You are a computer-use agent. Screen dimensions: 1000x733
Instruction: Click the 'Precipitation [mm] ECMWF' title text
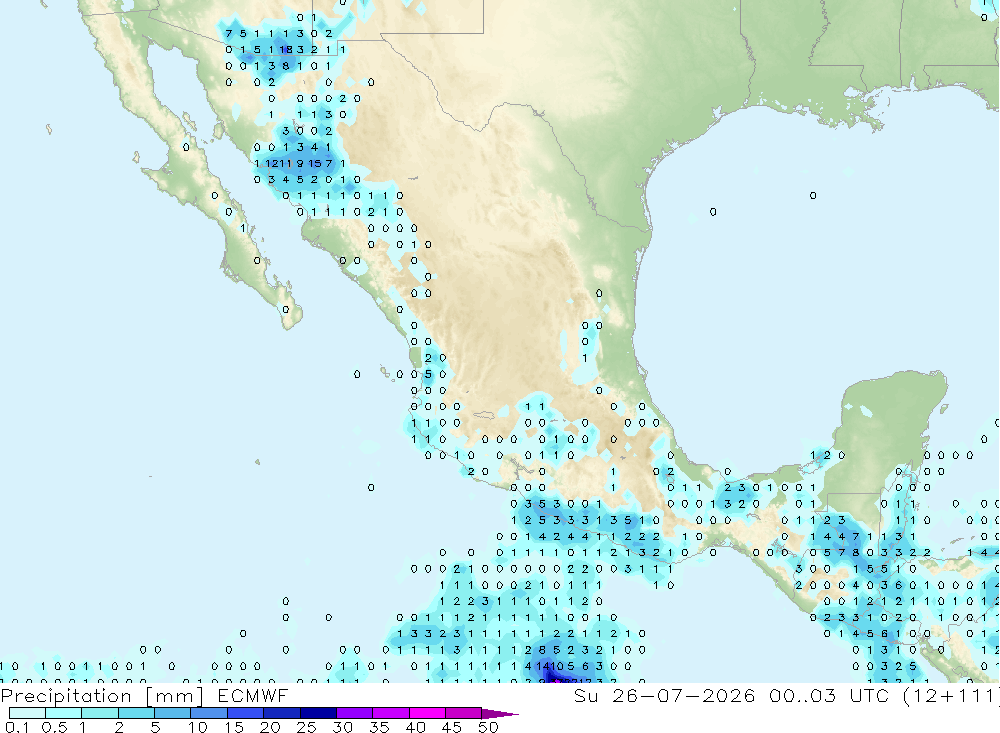[144, 696]
